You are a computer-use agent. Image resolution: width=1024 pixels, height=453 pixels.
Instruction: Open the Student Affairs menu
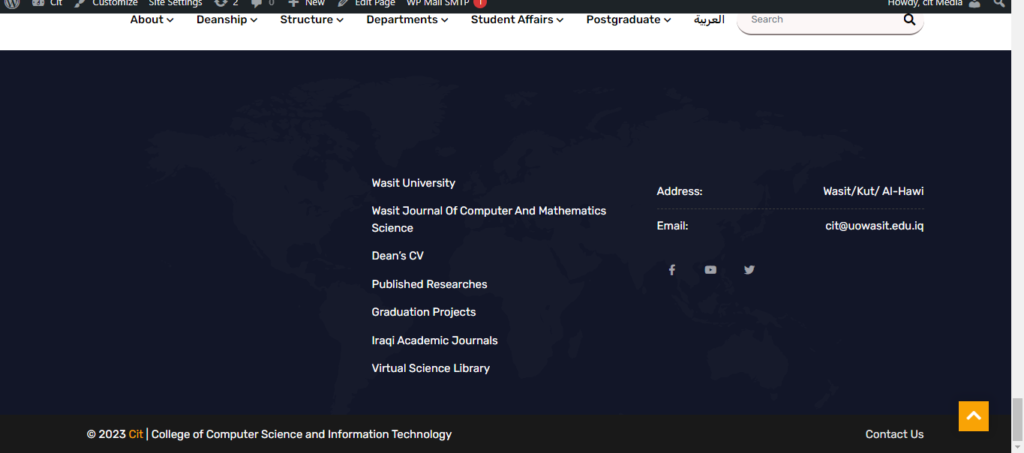click(517, 20)
